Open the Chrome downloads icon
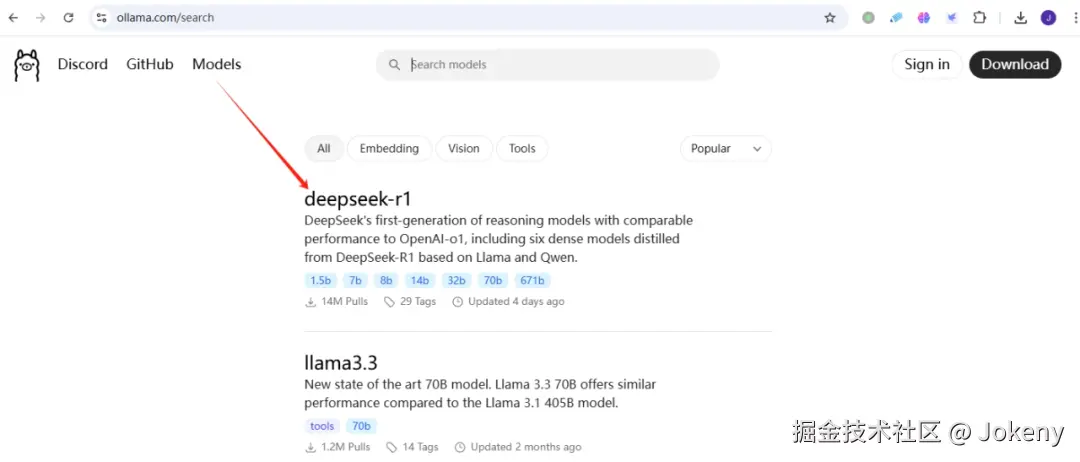 [1021, 17]
